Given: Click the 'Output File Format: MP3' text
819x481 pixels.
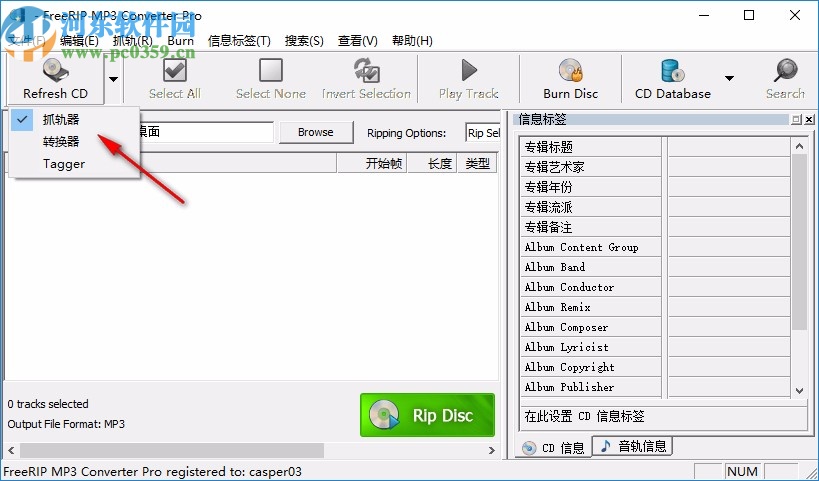Looking at the screenshot, I should click(66, 424).
